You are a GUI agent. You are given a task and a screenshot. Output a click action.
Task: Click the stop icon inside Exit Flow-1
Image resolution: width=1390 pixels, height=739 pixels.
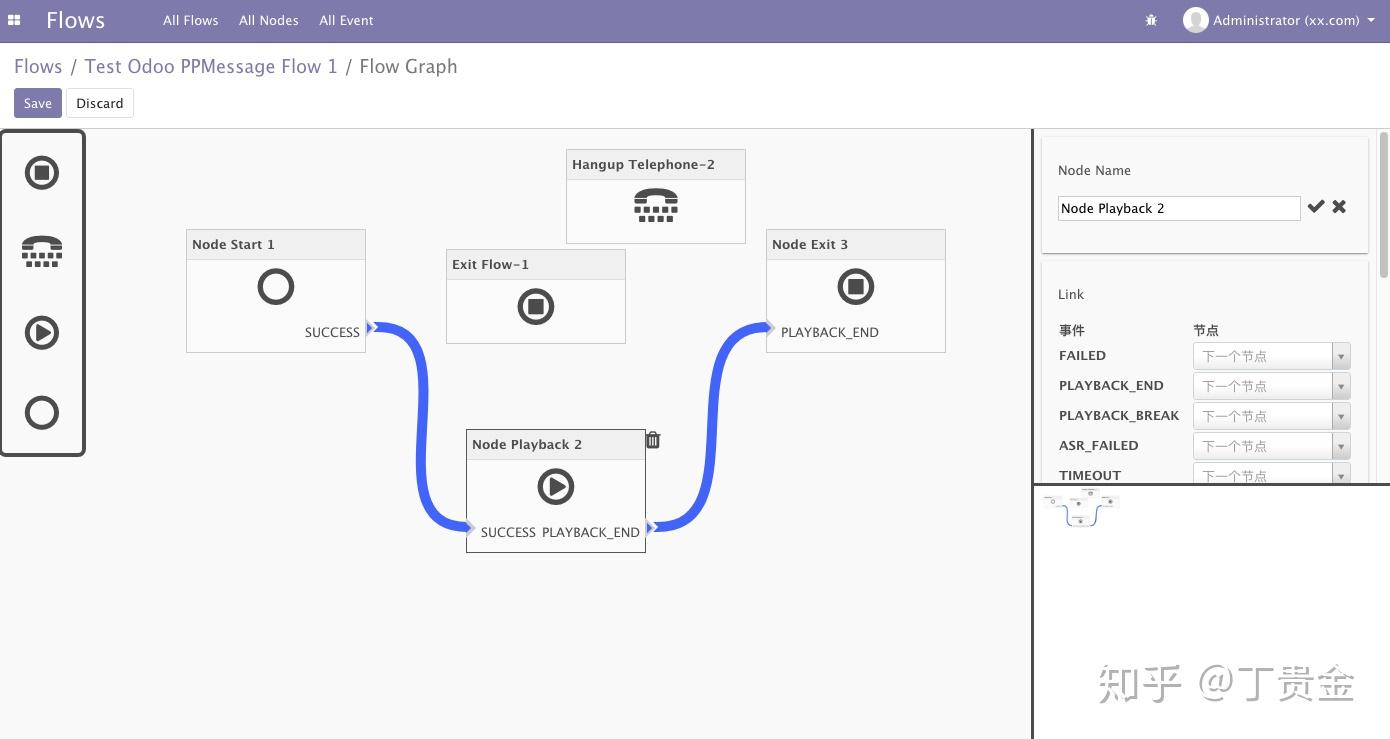tap(536, 306)
